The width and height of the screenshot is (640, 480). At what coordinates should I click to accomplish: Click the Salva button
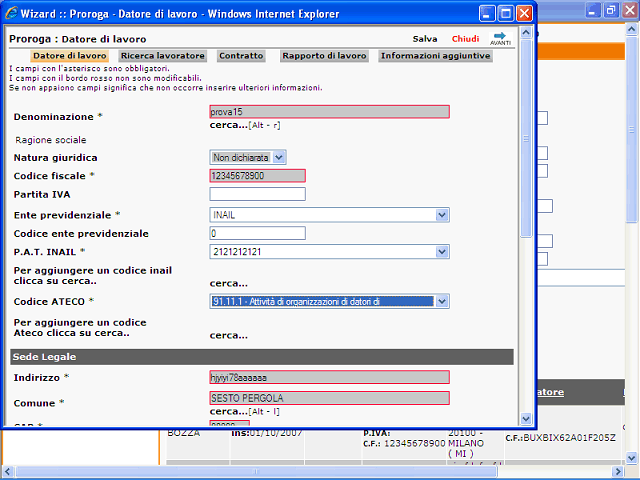[425, 38]
